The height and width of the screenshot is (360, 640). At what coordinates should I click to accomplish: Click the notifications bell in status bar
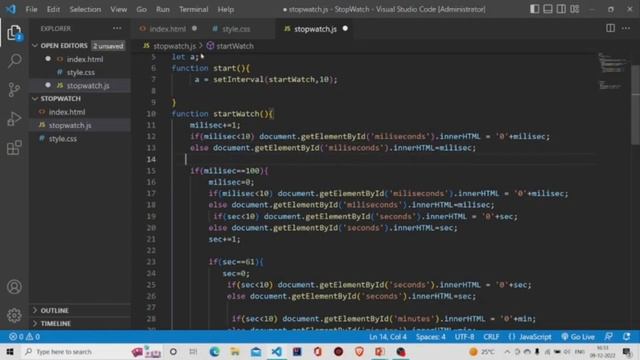pyautogui.click(x=626, y=337)
